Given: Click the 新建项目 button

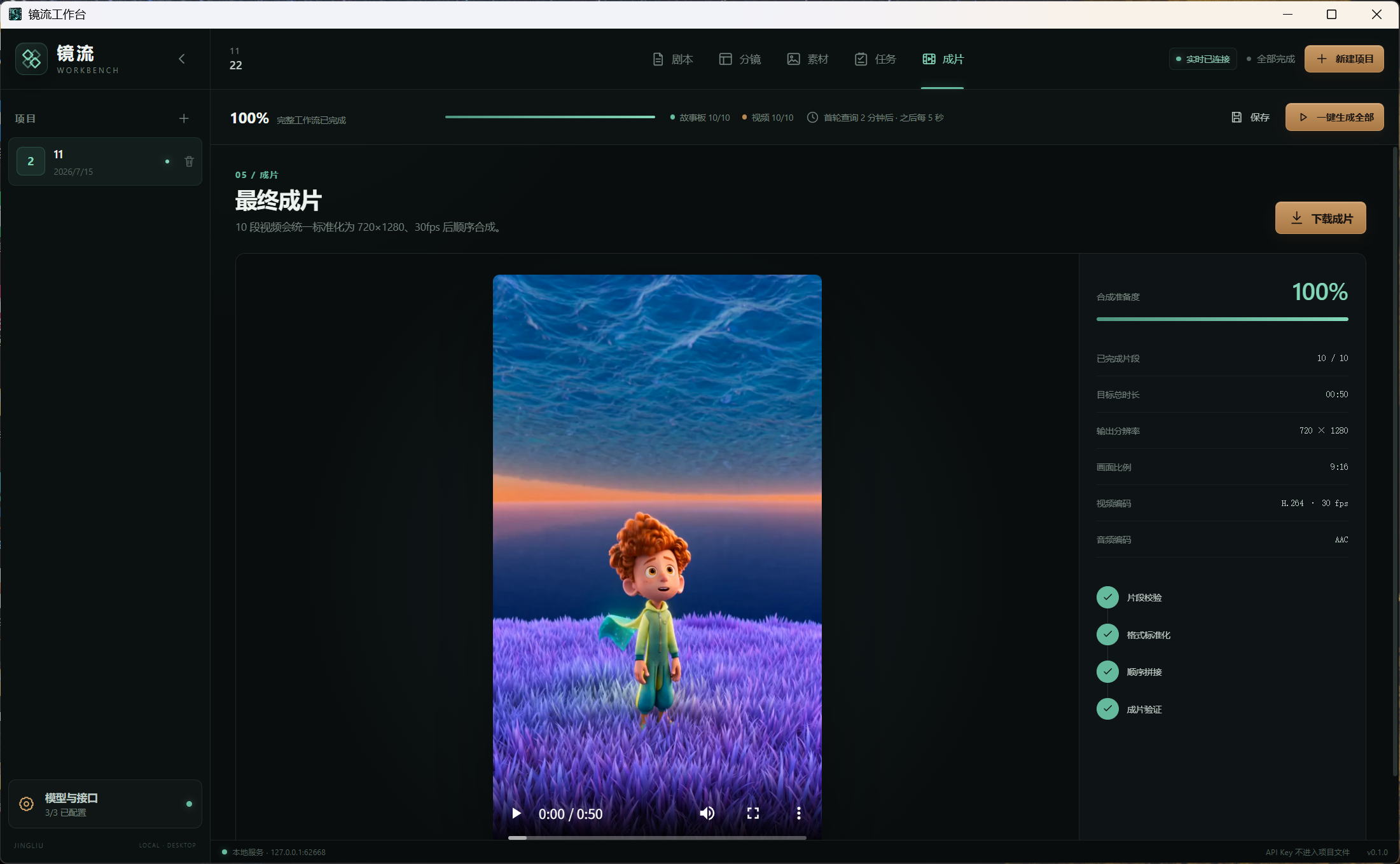Looking at the screenshot, I should pyautogui.click(x=1344, y=59).
